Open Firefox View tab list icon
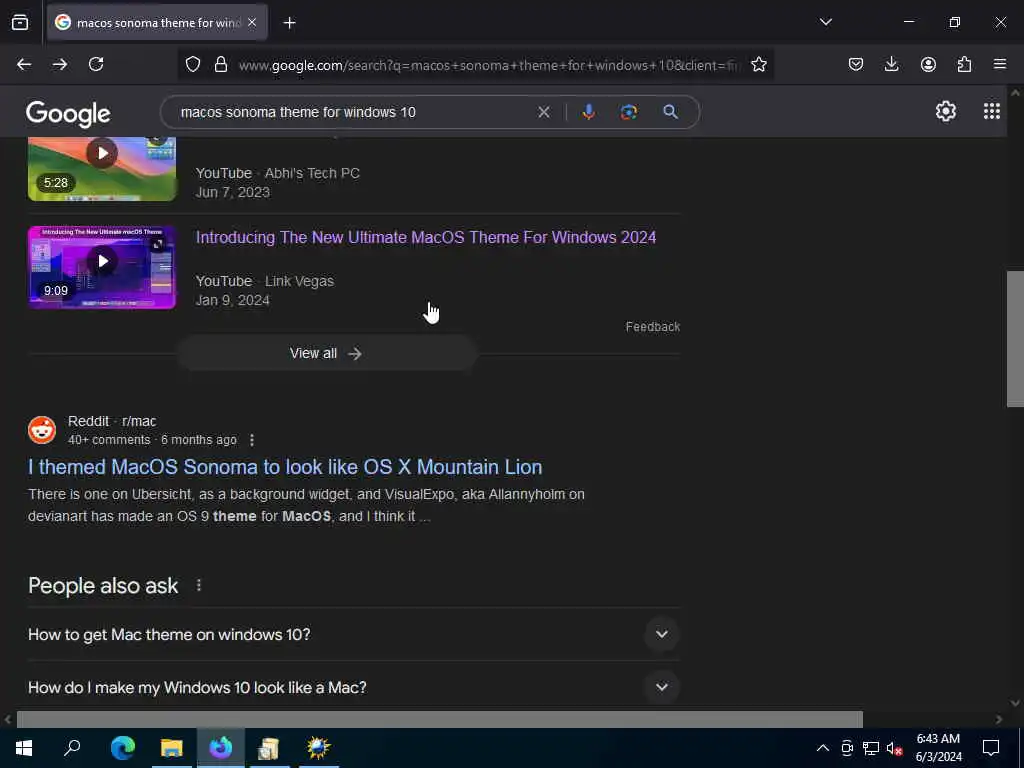 pos(20,22)
